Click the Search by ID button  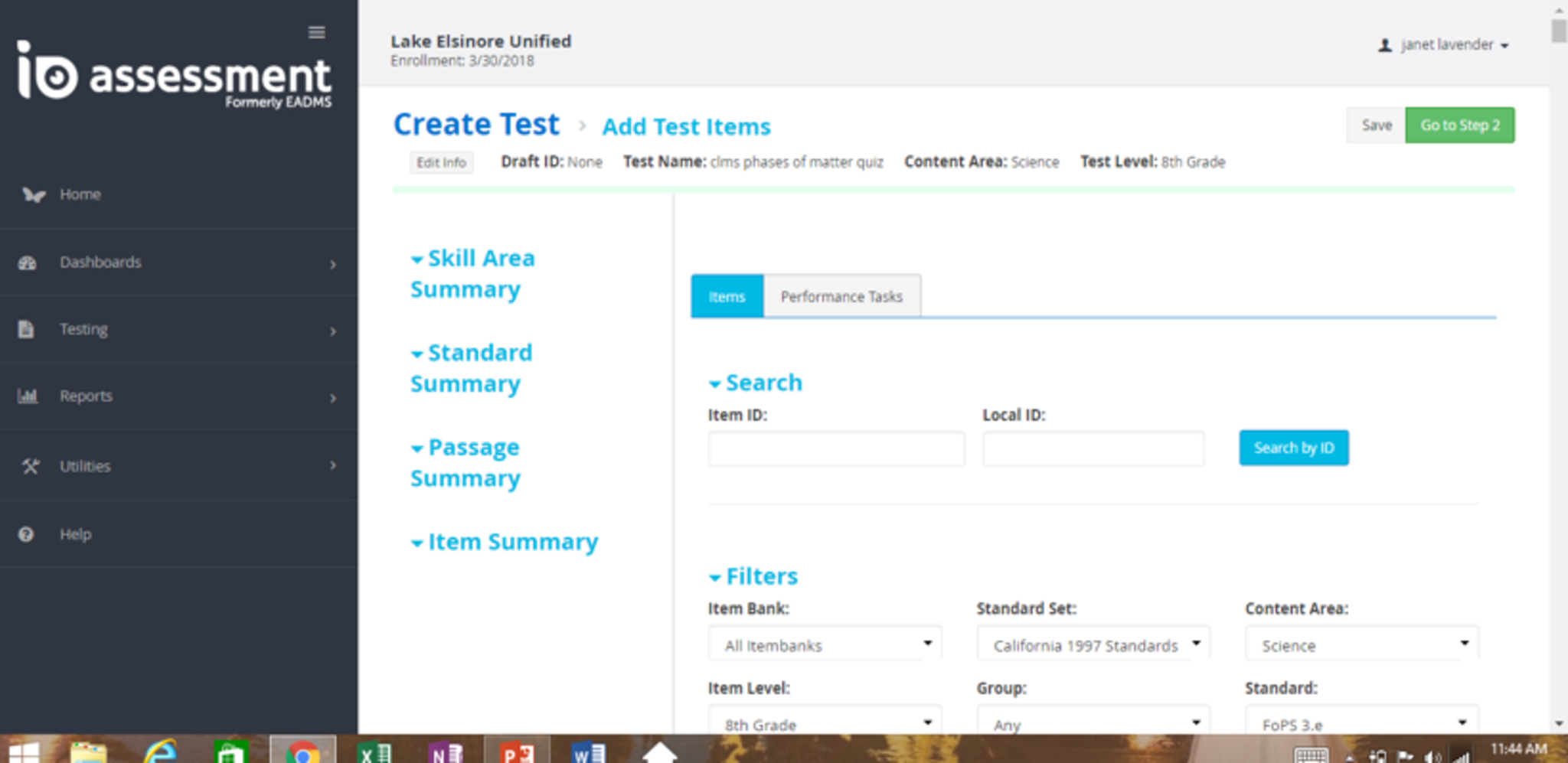pyautogui.click(x=1293, y=448)
